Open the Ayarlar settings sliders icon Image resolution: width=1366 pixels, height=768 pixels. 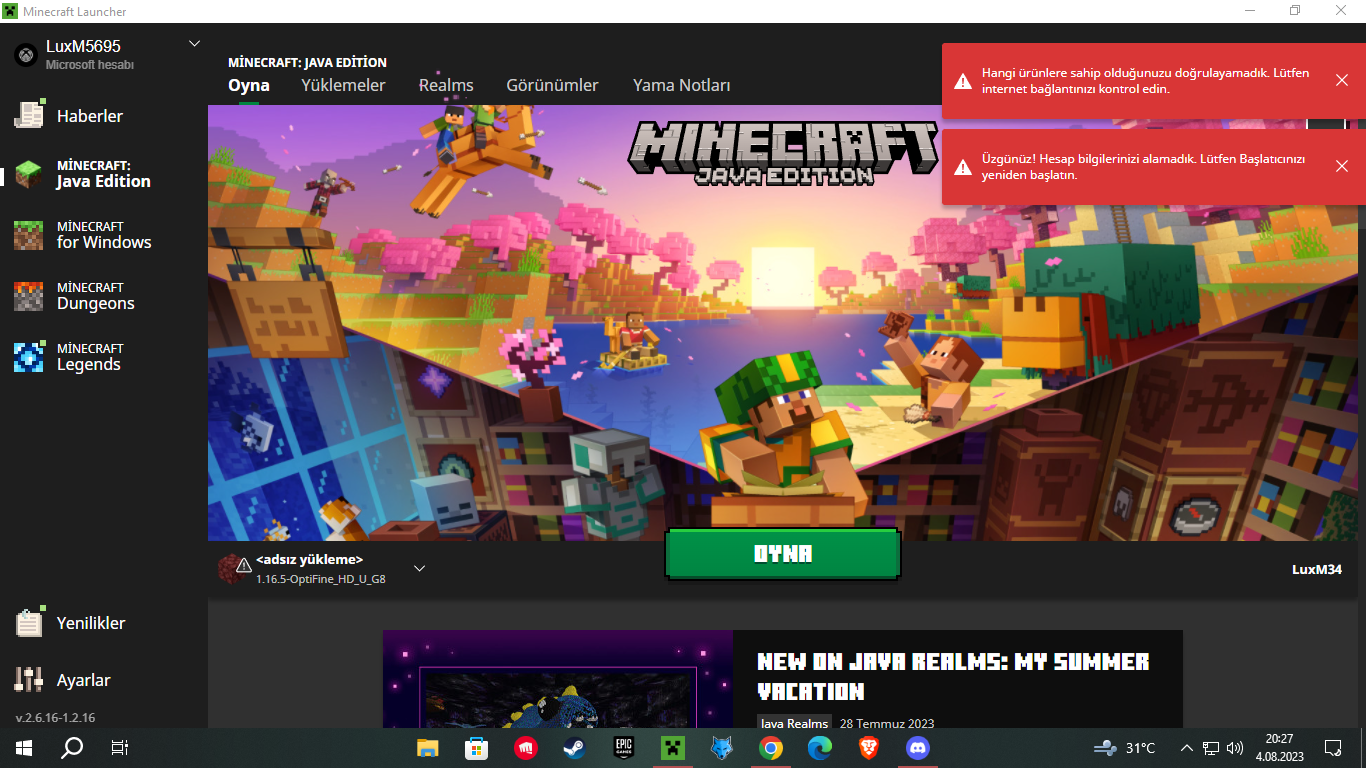pyautogui.click(x=29, y=680)
